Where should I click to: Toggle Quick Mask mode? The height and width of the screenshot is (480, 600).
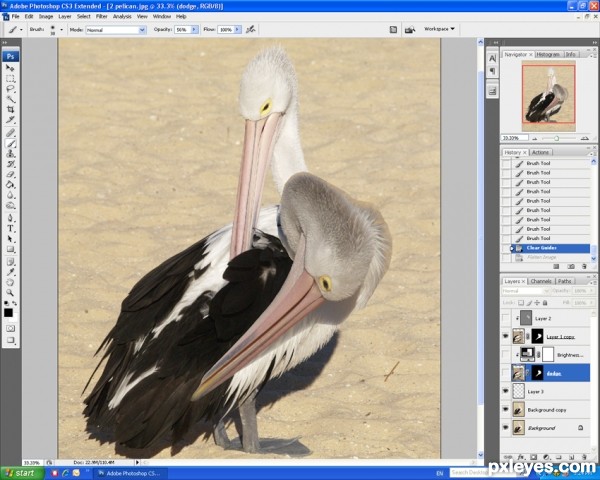(10, 328)
